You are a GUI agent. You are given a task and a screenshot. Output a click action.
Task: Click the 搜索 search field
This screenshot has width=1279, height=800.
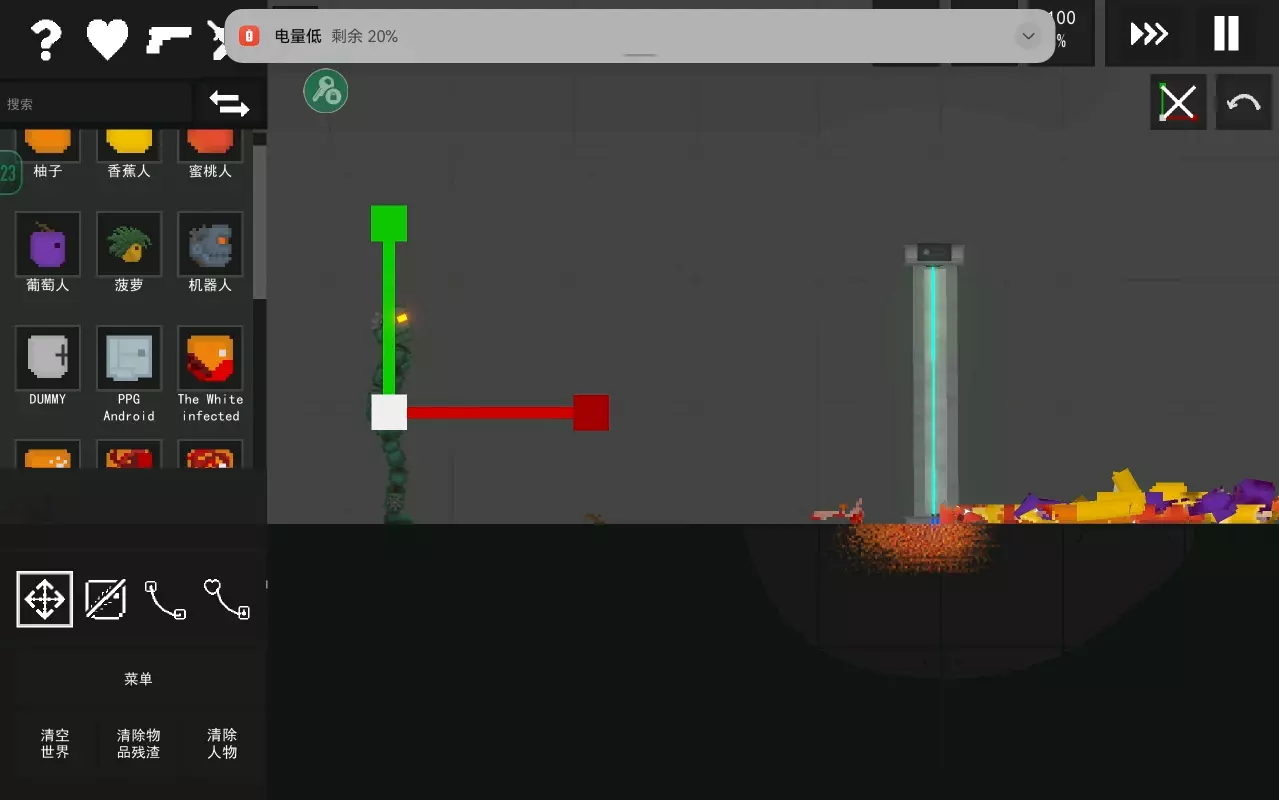96,104
